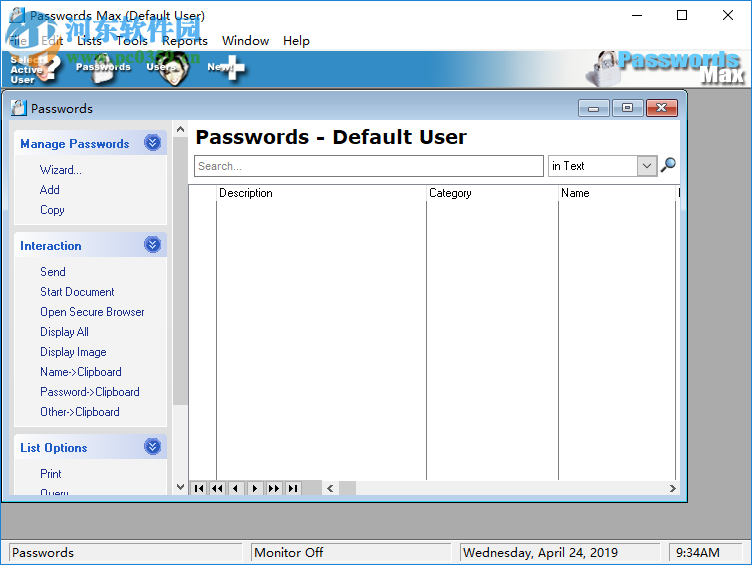Viewport: 752px width, 565px height.
Task: Click the Start Document link
Action: click(x=77, y=292)
